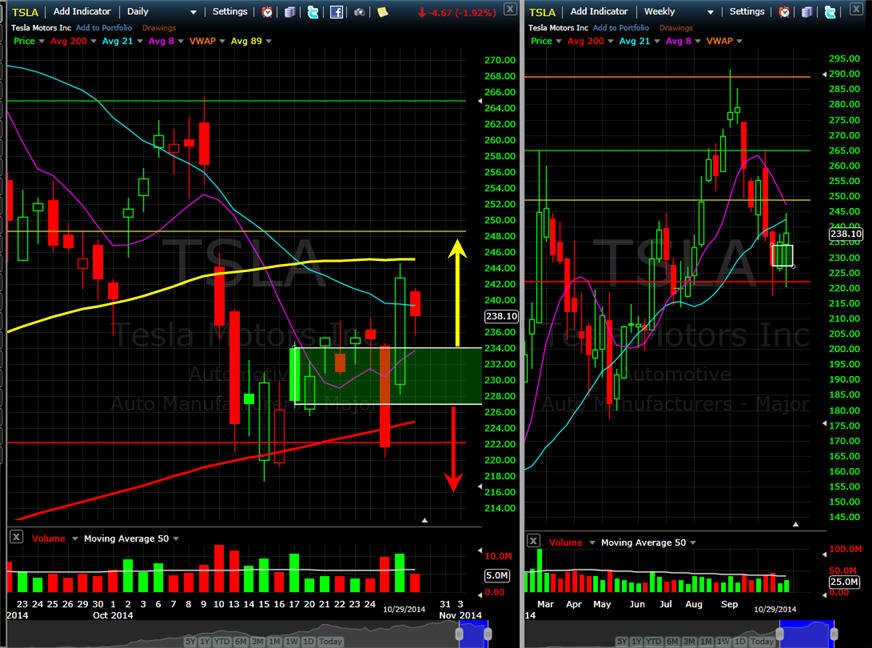Screen dimensions: 872x648
Task: Click the 5.0M volume label in Daily chart
Action: pyautogui.click(x=497, y=575)
